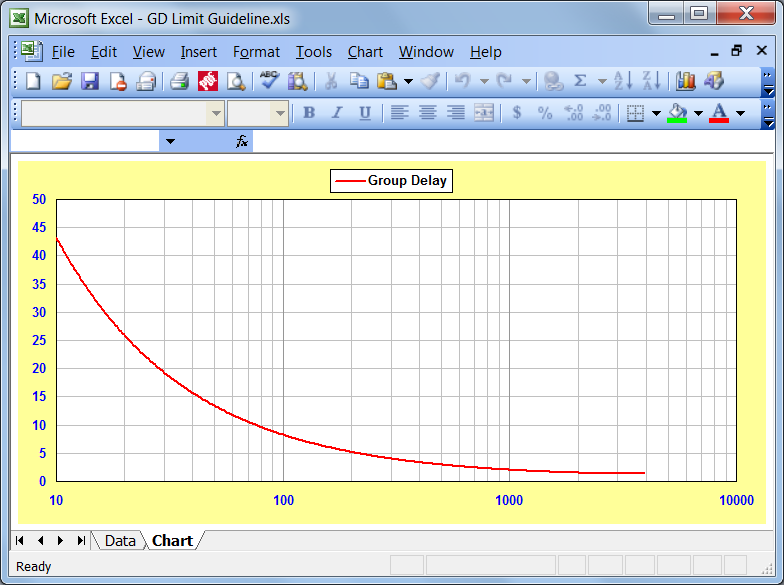
Task: Switch to the Data sheet tab
Action: 120,540
